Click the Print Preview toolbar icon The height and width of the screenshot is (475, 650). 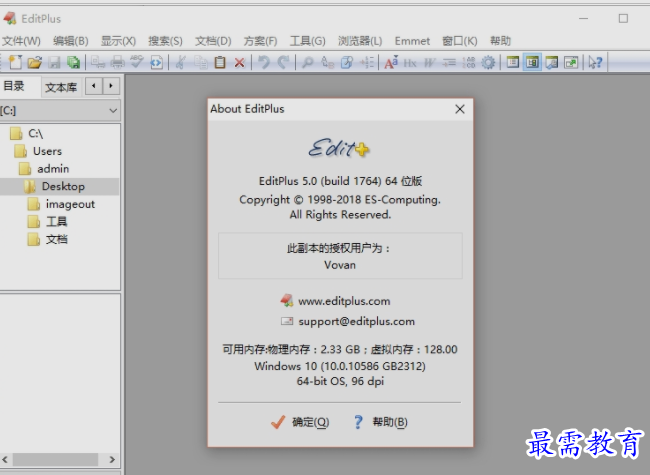[x=98, y=63]
